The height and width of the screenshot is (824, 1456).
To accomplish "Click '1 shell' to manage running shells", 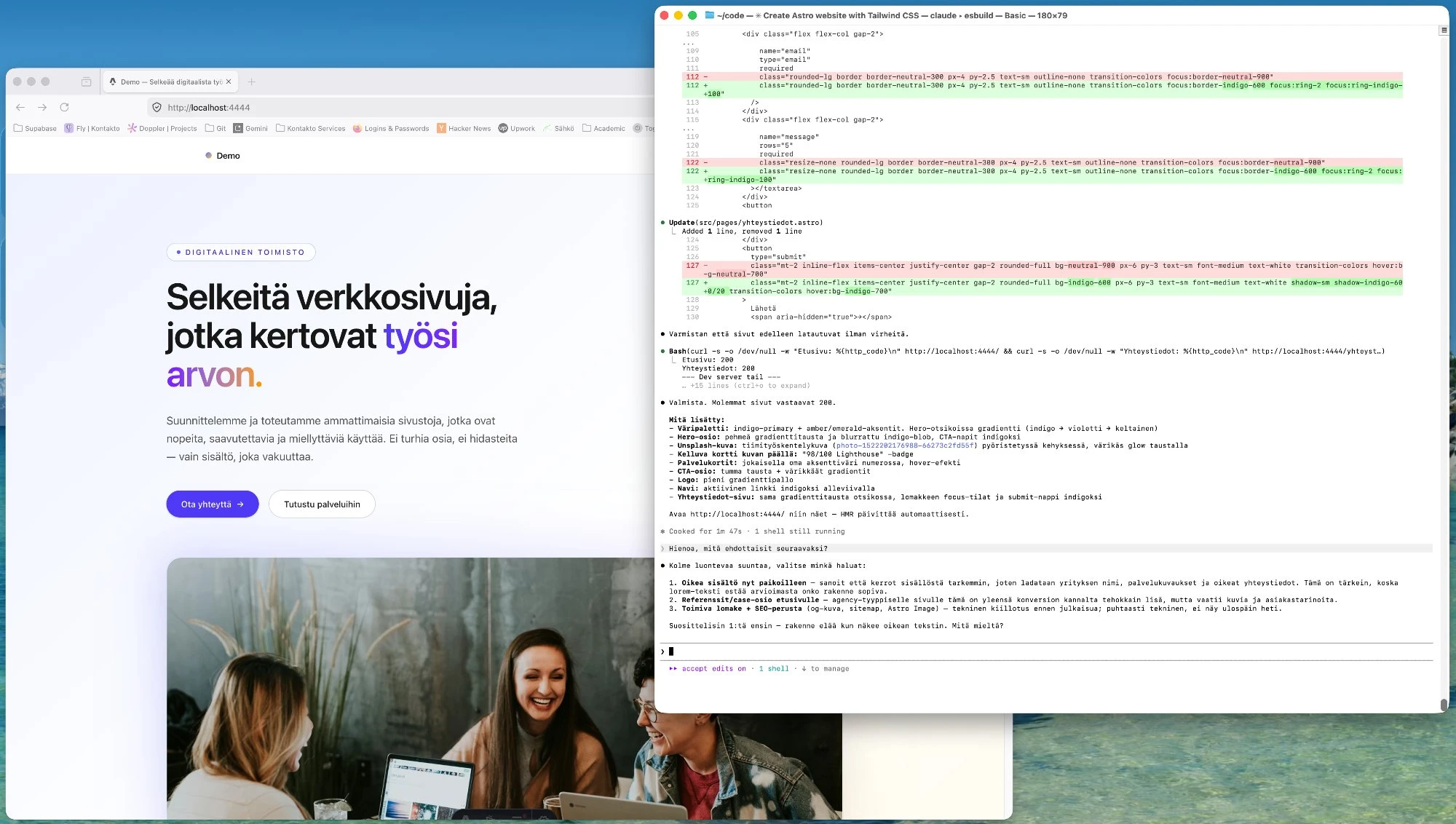I will [x=774, y=668].
